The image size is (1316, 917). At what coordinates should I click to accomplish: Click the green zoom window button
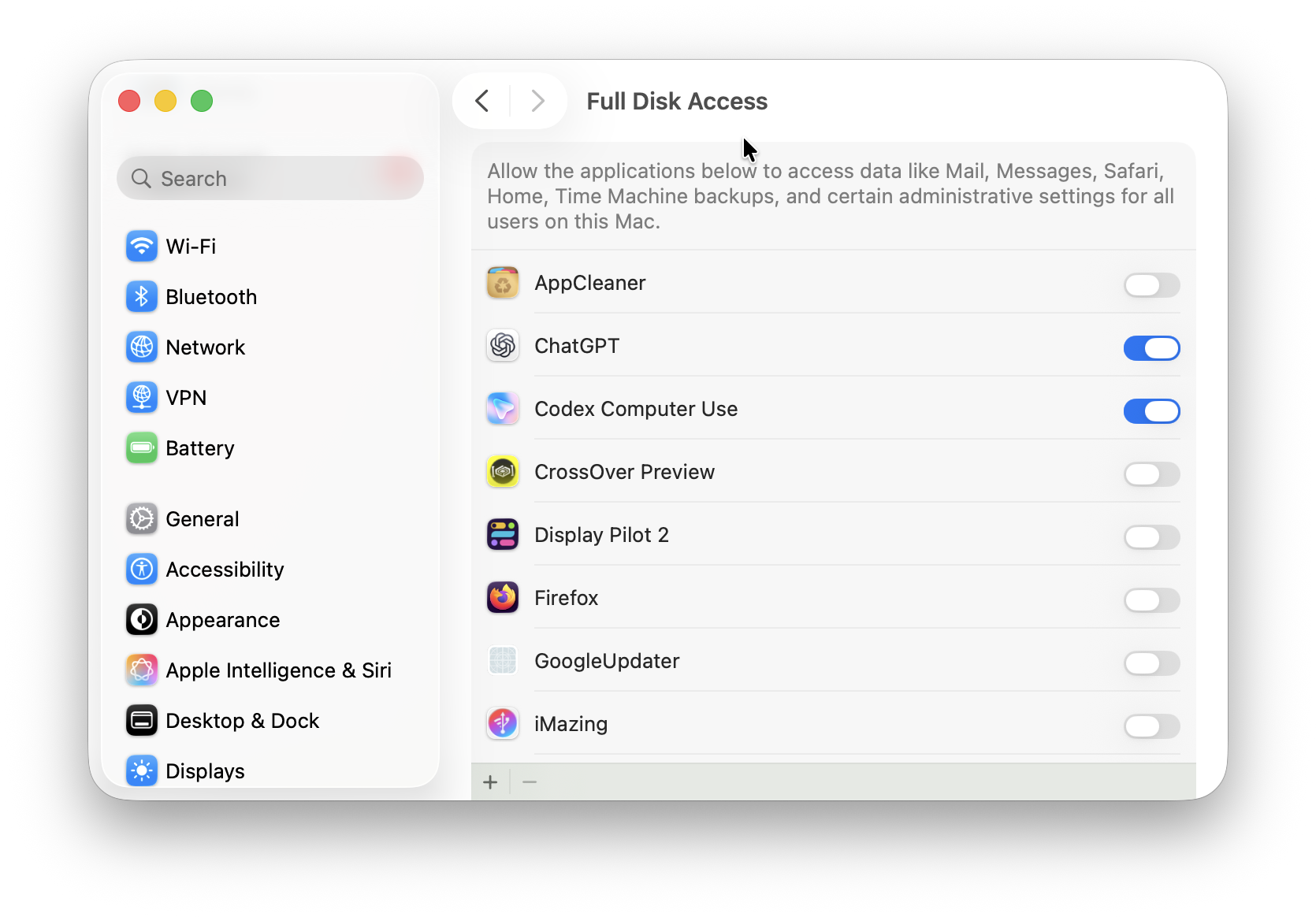[202, 101]
